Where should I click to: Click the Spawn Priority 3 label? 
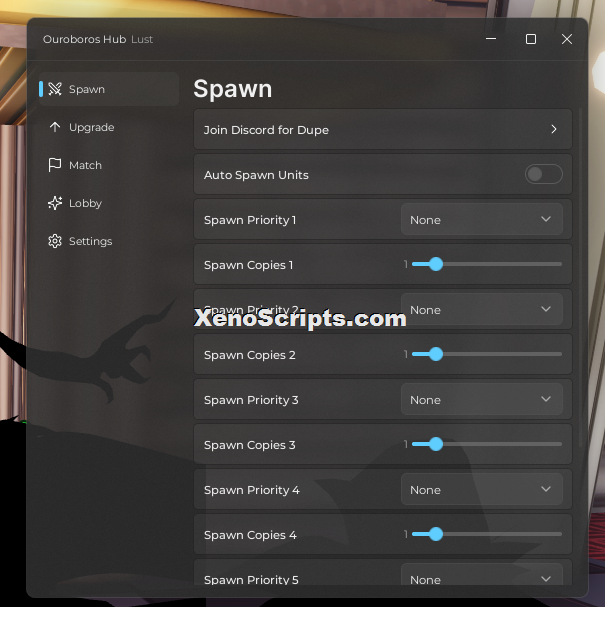[251, 400]
